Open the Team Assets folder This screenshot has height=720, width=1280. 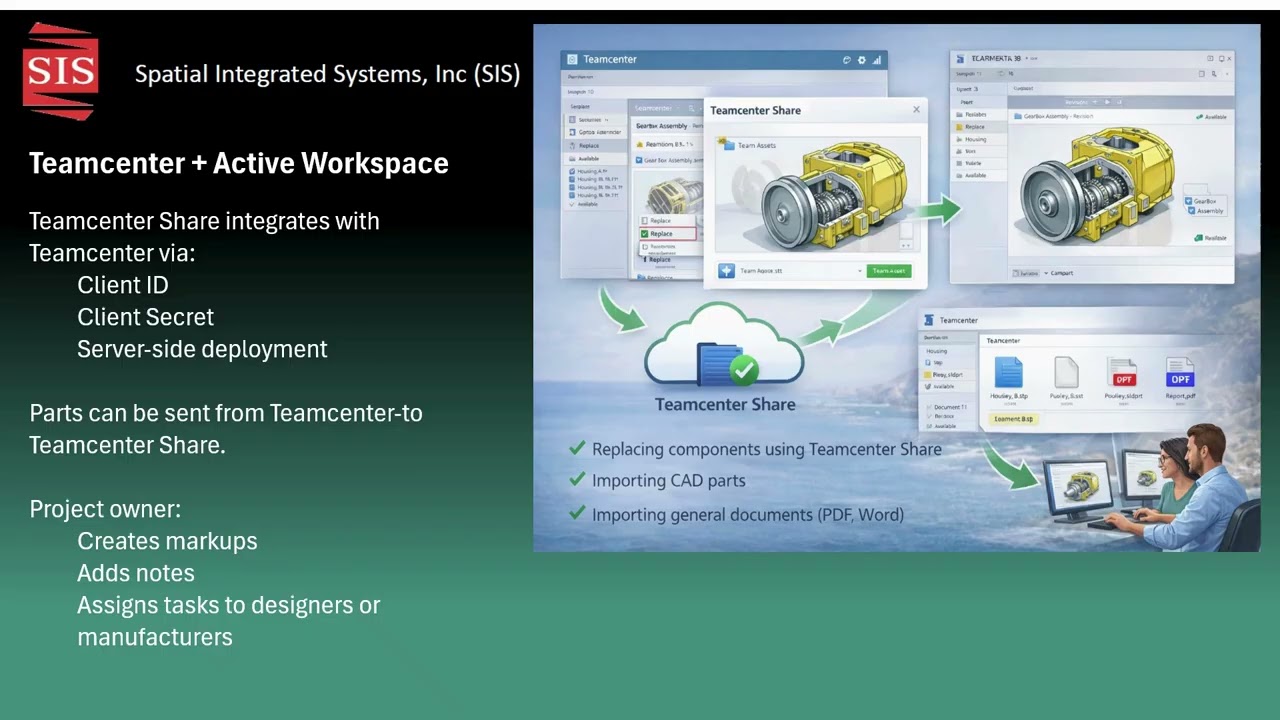click(x=748, y=146)
